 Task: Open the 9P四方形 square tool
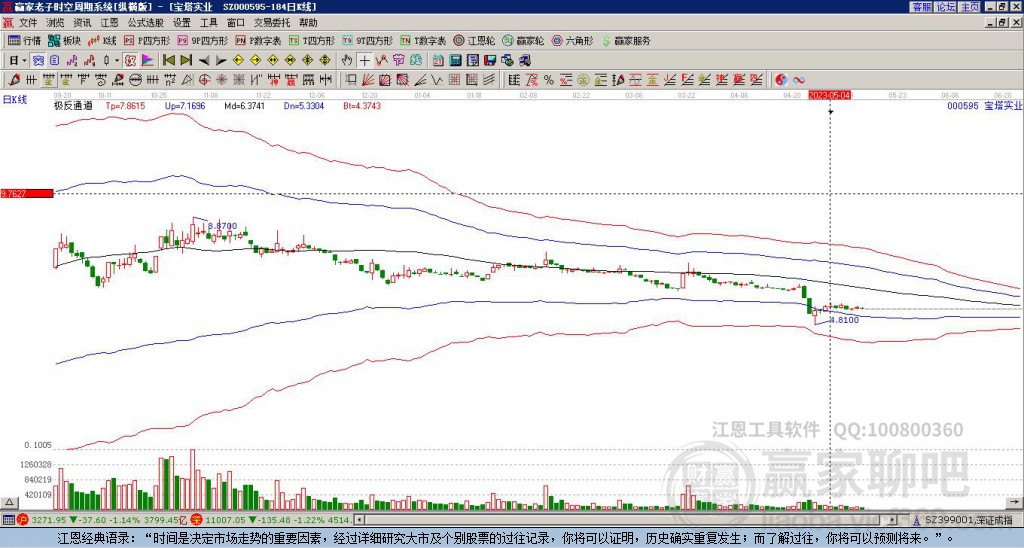click(203, 40)
